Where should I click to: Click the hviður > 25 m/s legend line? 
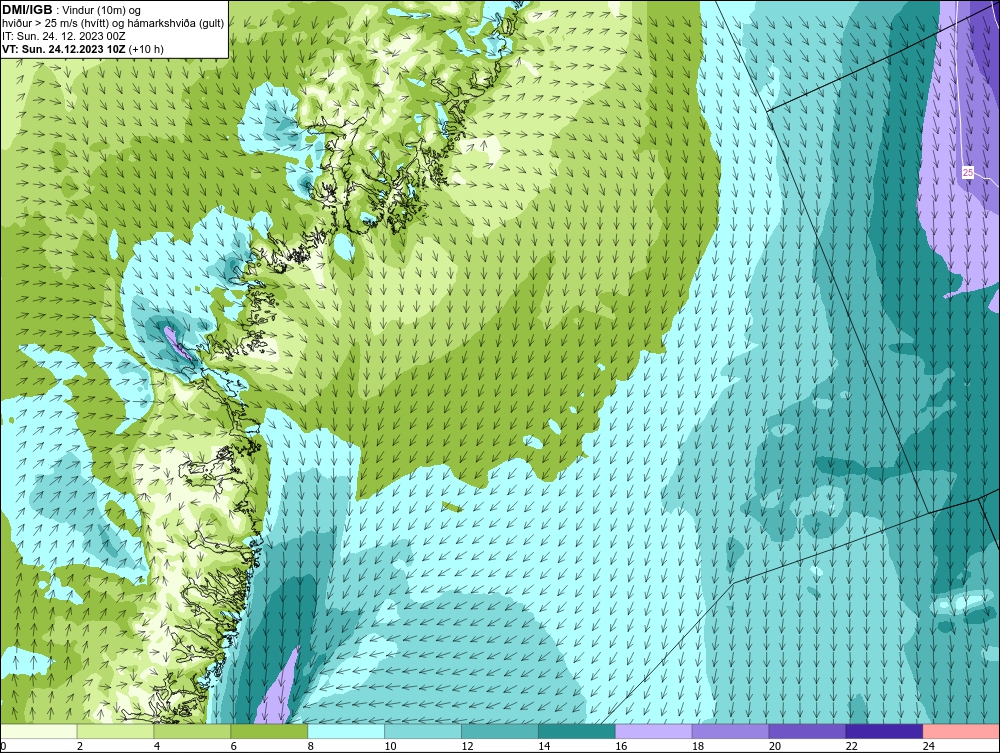[x=113, y=24]
